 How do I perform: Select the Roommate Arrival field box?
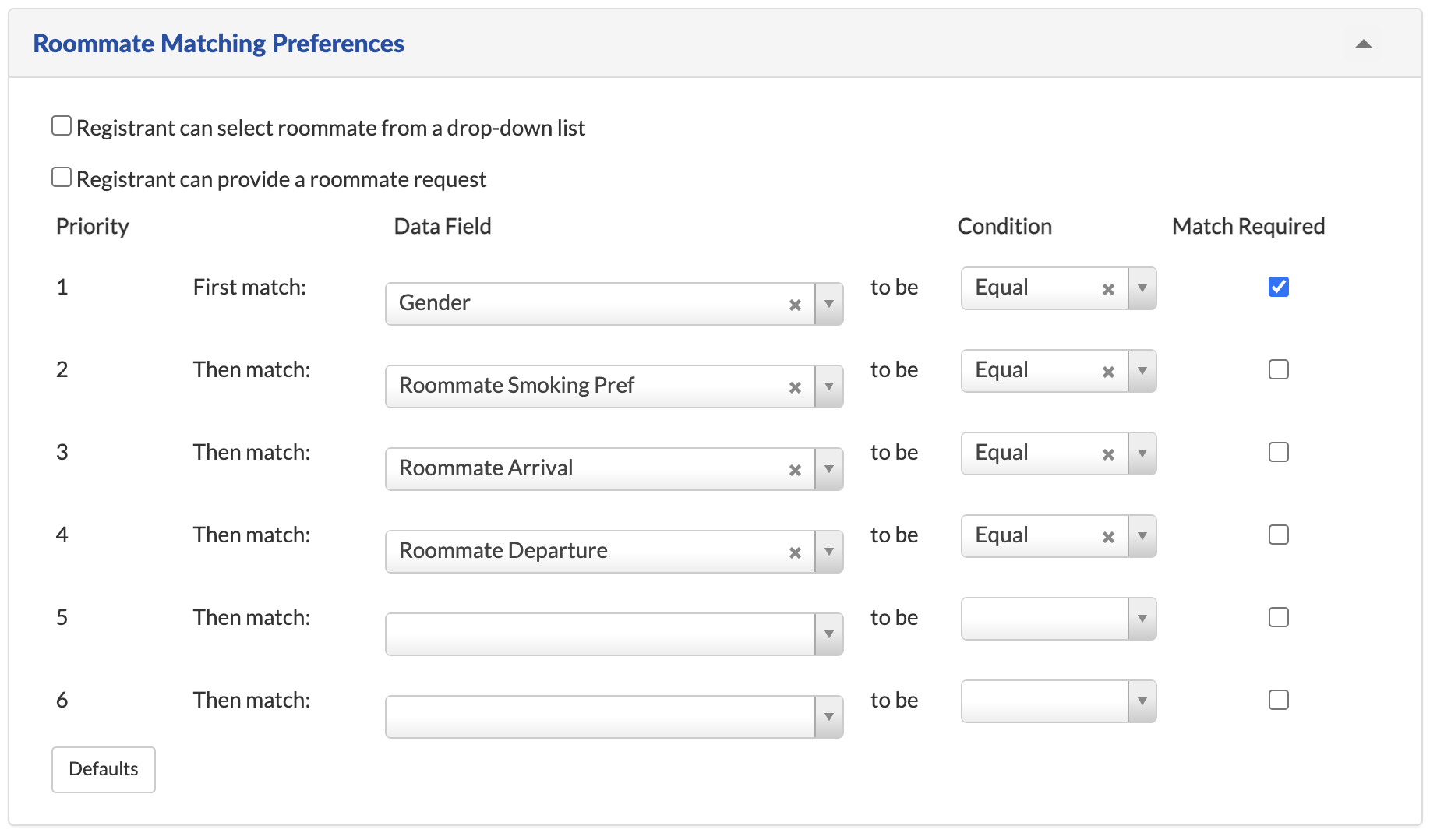(614, 469)
